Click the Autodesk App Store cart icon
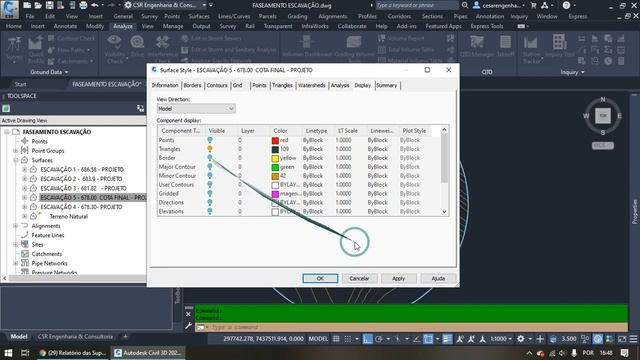The width and height of the screenshot is (640, 360). pos(533,5)
